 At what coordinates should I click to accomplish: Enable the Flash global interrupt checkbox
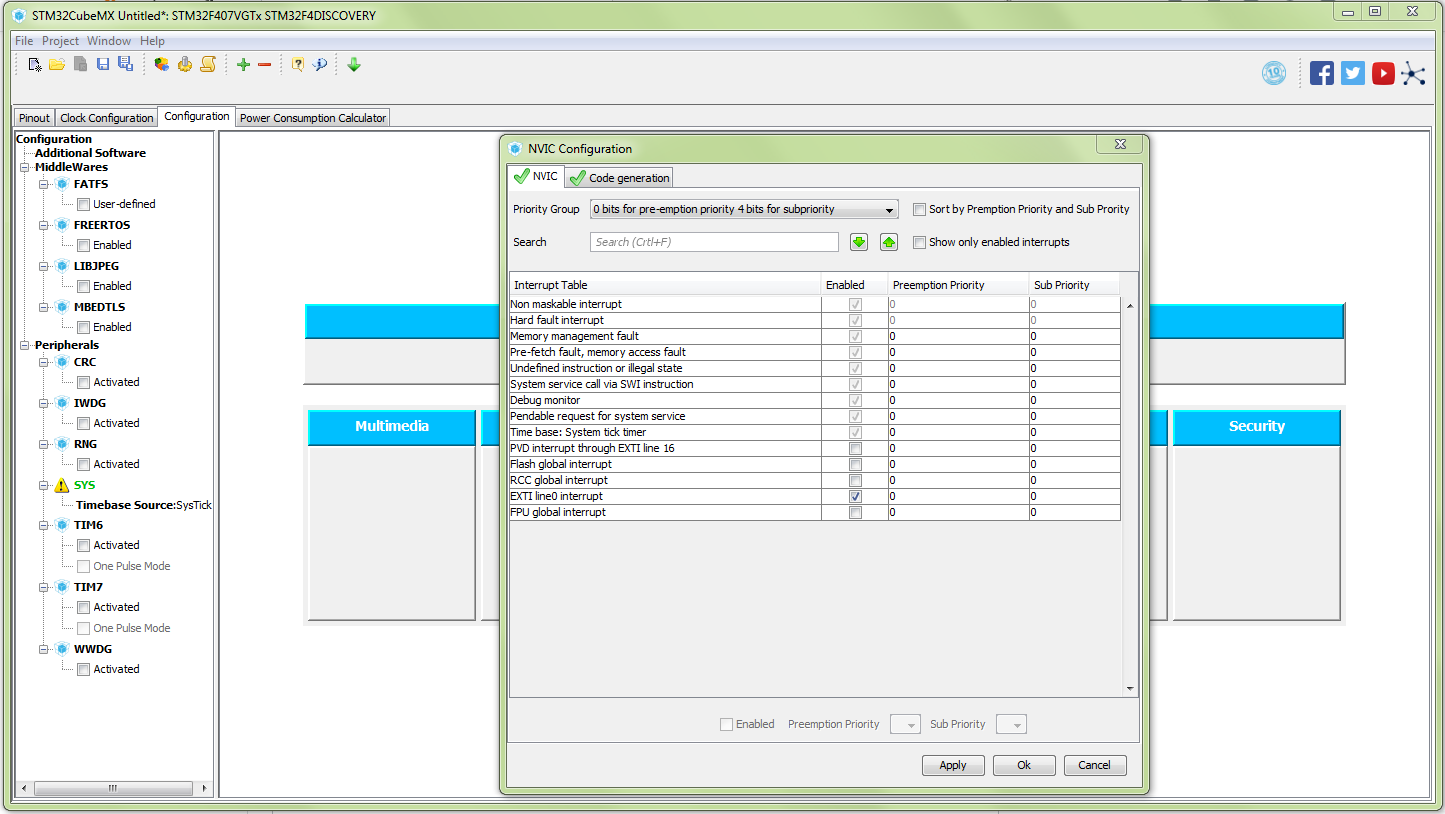tap(855, 465)
